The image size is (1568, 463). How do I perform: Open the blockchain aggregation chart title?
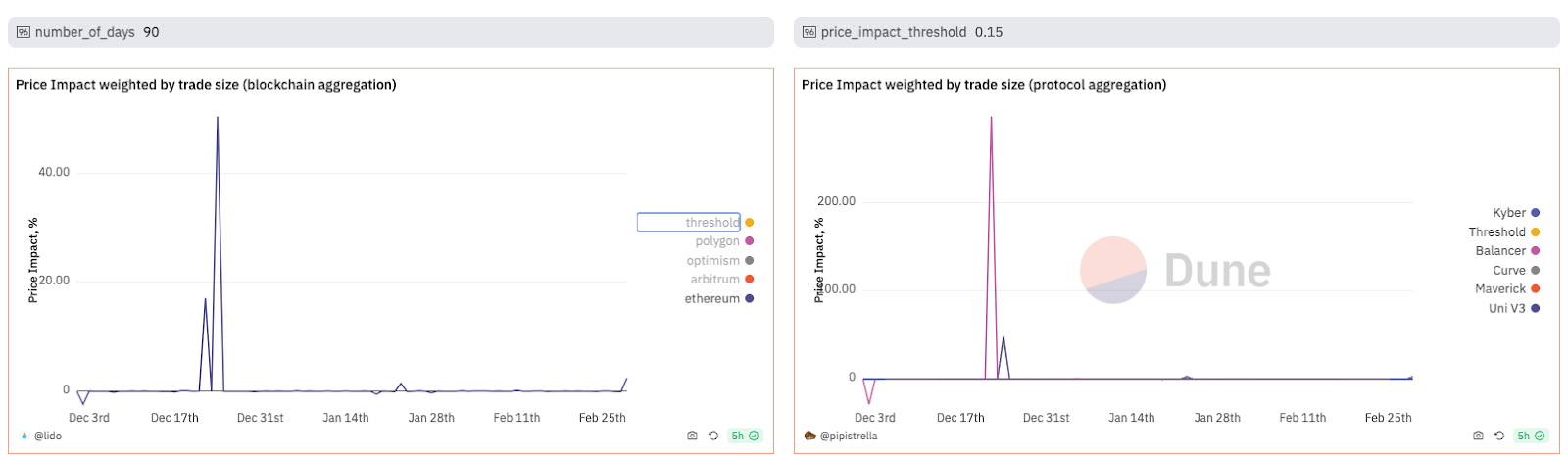[206, 85]
